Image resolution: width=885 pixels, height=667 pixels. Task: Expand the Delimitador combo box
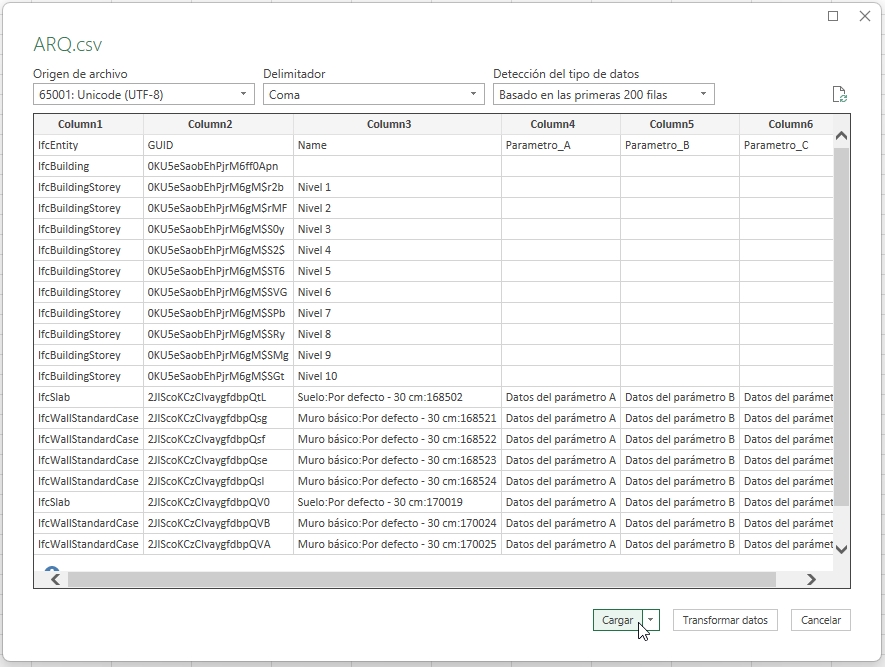[x=374, y=95]
